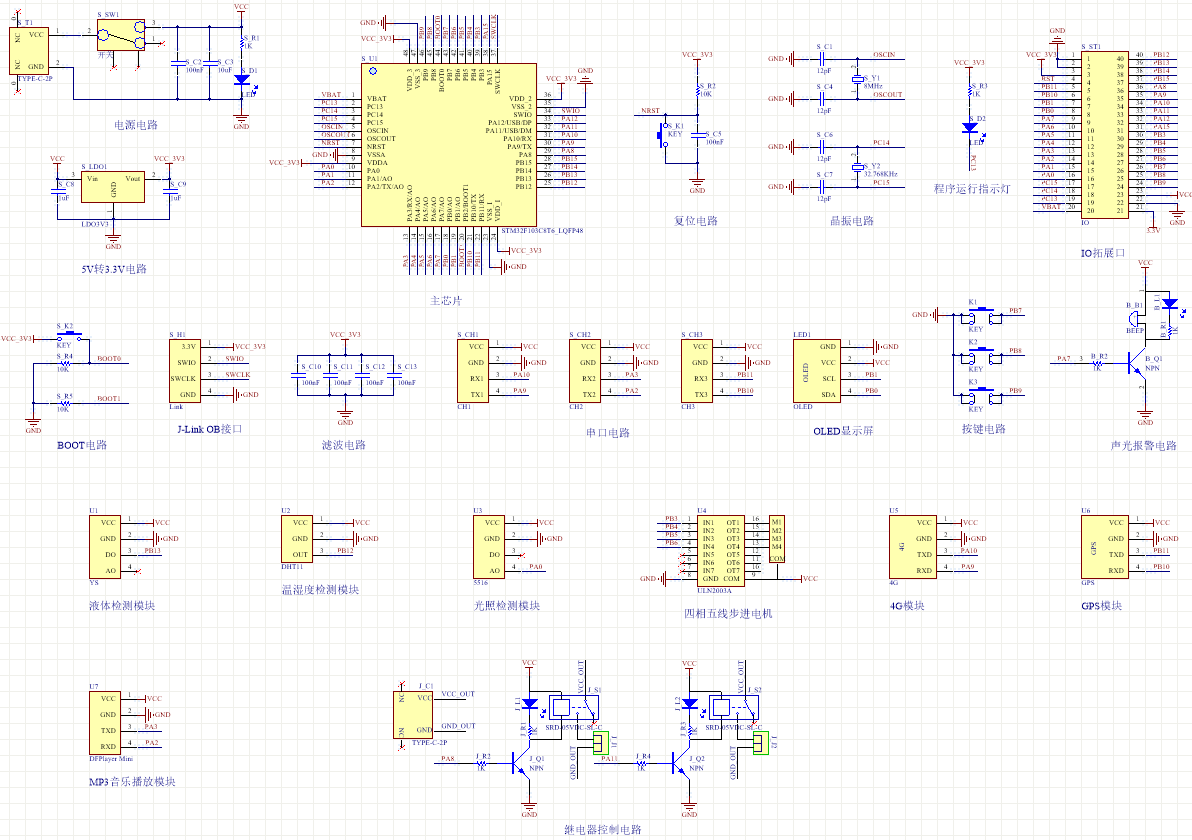Click the J_Q2 NPN relay driver transistor
Screen dimensions: 1192x840
[x=681, y=762]
